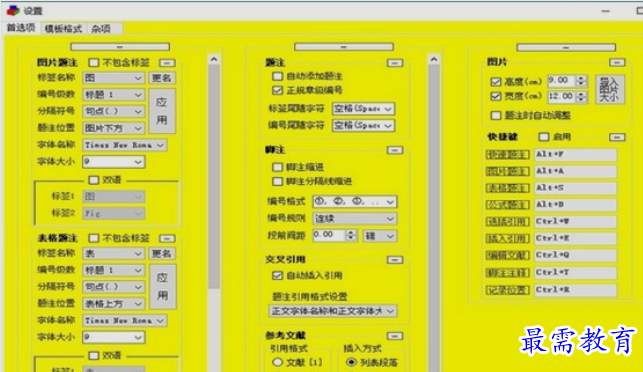This screenshot has width=643, height=372.
Task: Open 题注位置 dropdown showing 图片下方
Action: coord(114,128)
